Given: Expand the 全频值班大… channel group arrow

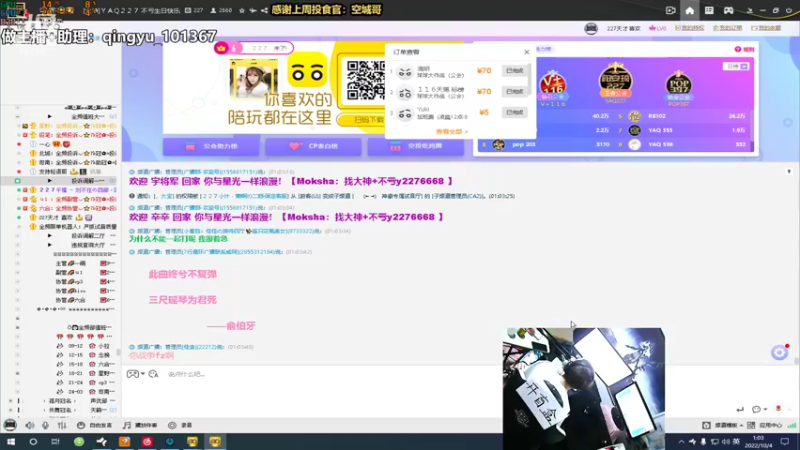Looking at the screenshot, I should pos(49,117).
